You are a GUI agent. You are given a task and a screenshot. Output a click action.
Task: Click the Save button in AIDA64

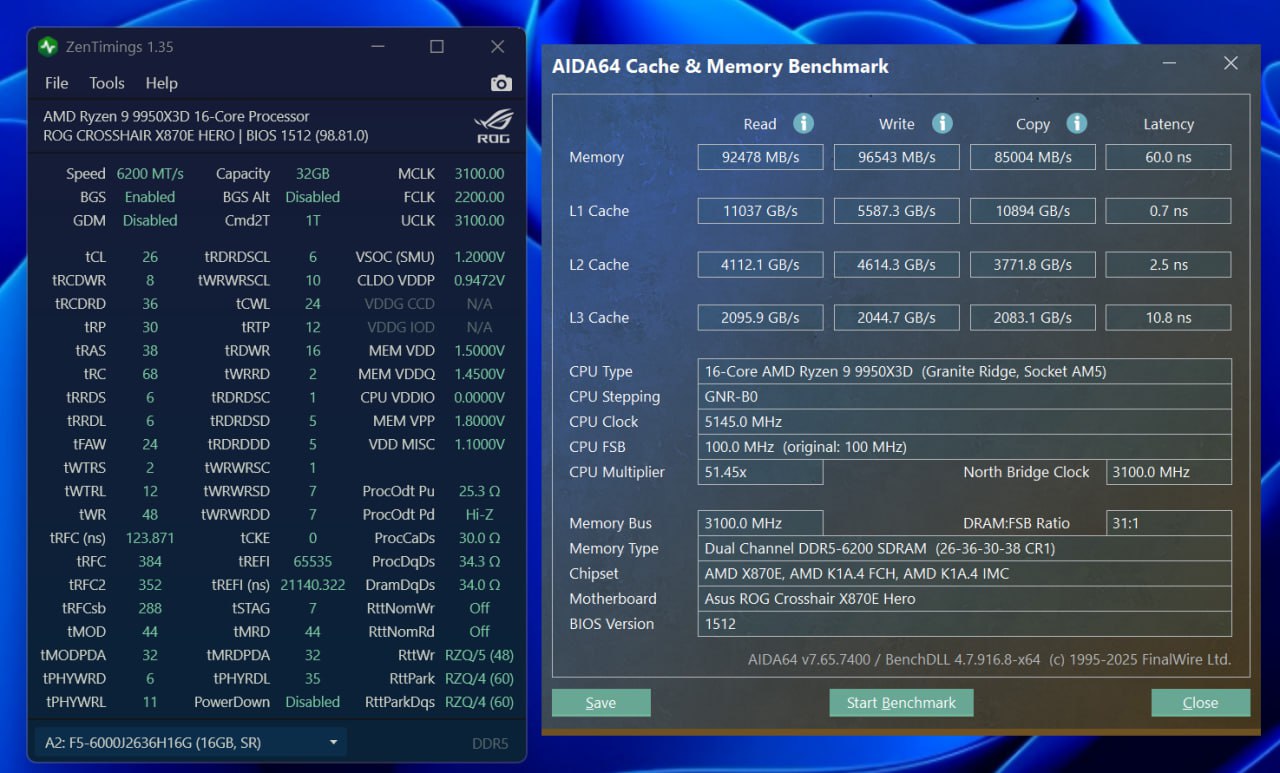pos(601,703)
